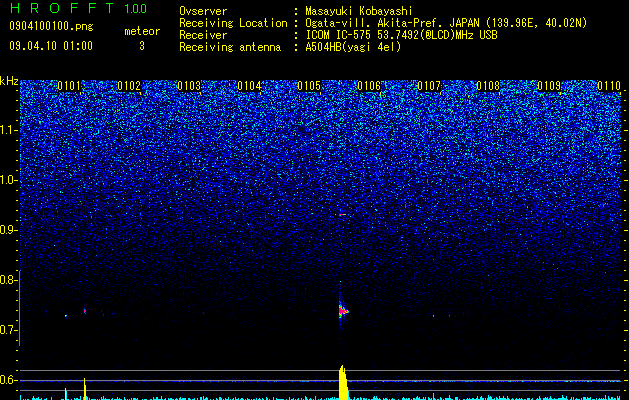Screen dimensions: 629x400
Task: Click the small red echo near 0.93 kHz
Action: pyautogui.click(x=342, y=215)
